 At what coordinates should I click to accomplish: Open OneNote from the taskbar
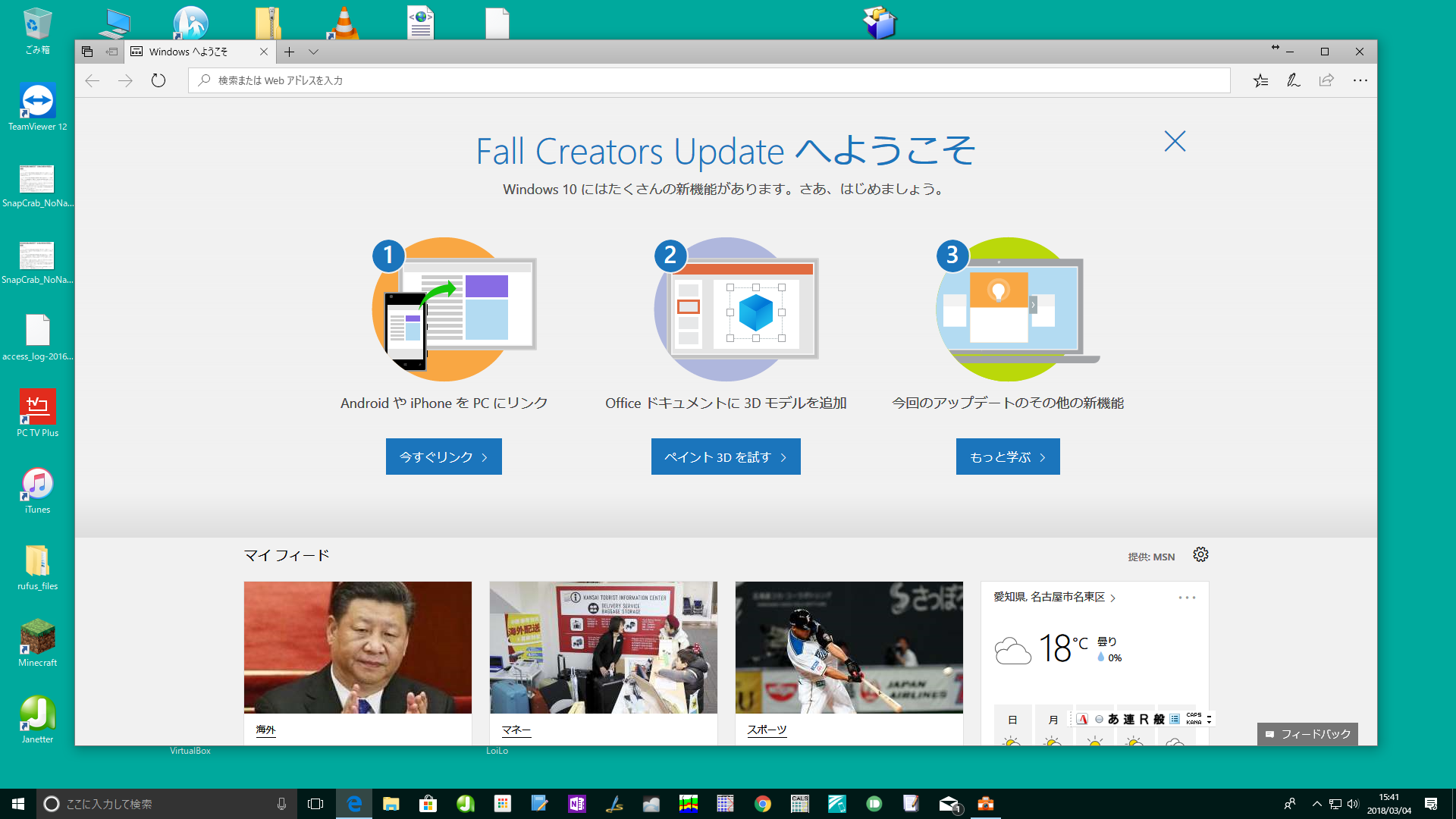(x=576, y=804)
